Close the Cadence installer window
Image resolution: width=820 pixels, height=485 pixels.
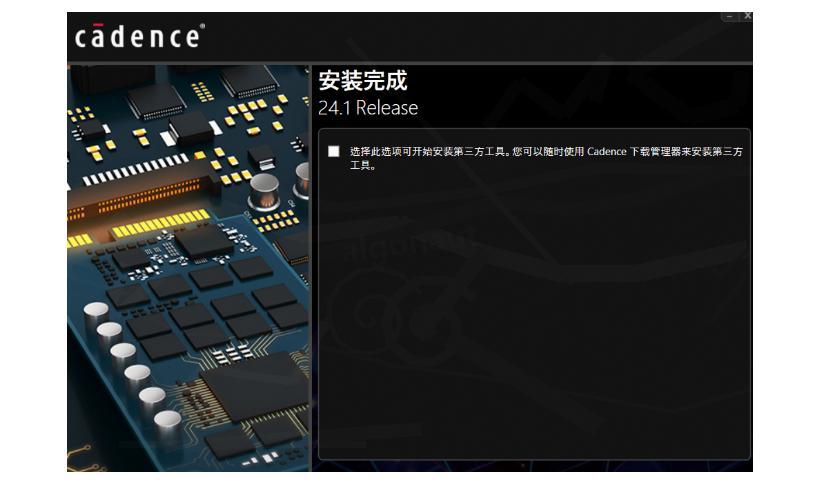point(747,16)
